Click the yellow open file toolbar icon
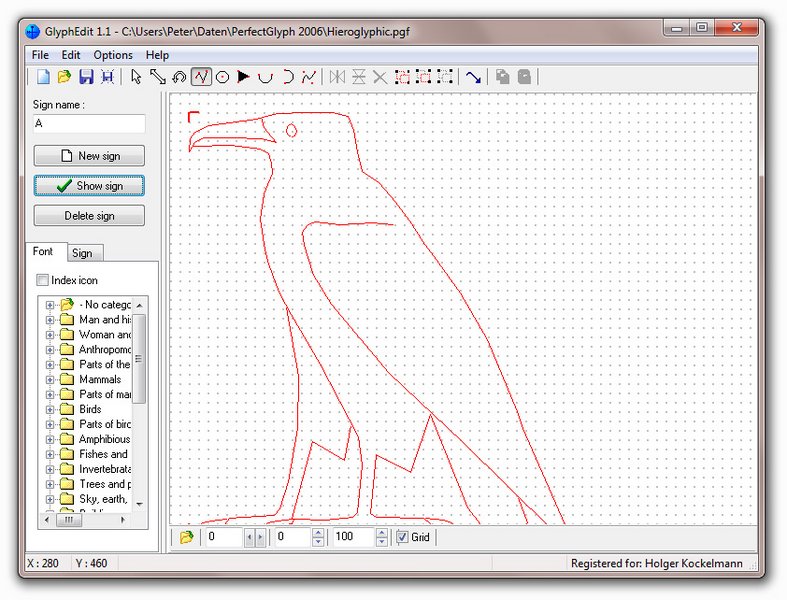 [64, 77]
